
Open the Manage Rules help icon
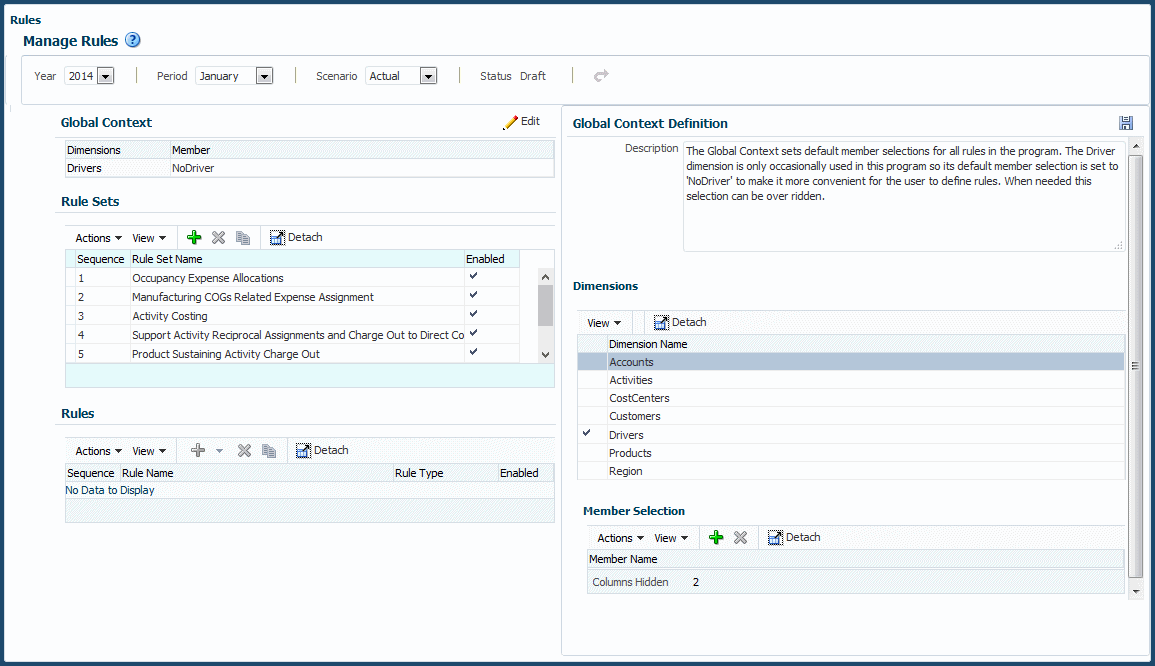133,41
